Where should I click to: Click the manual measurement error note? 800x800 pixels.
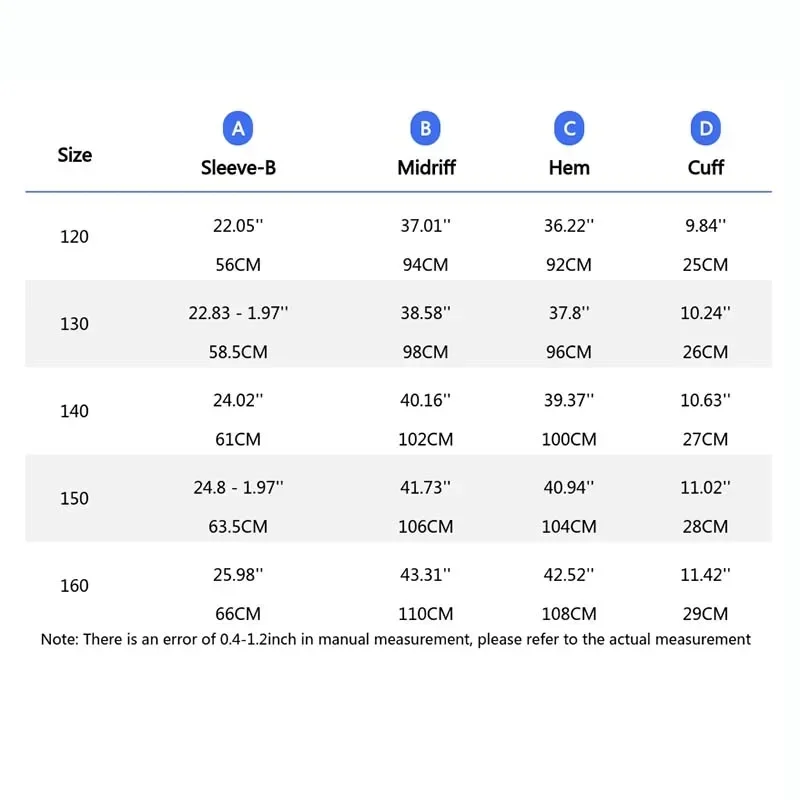click(x=396, y=639)
